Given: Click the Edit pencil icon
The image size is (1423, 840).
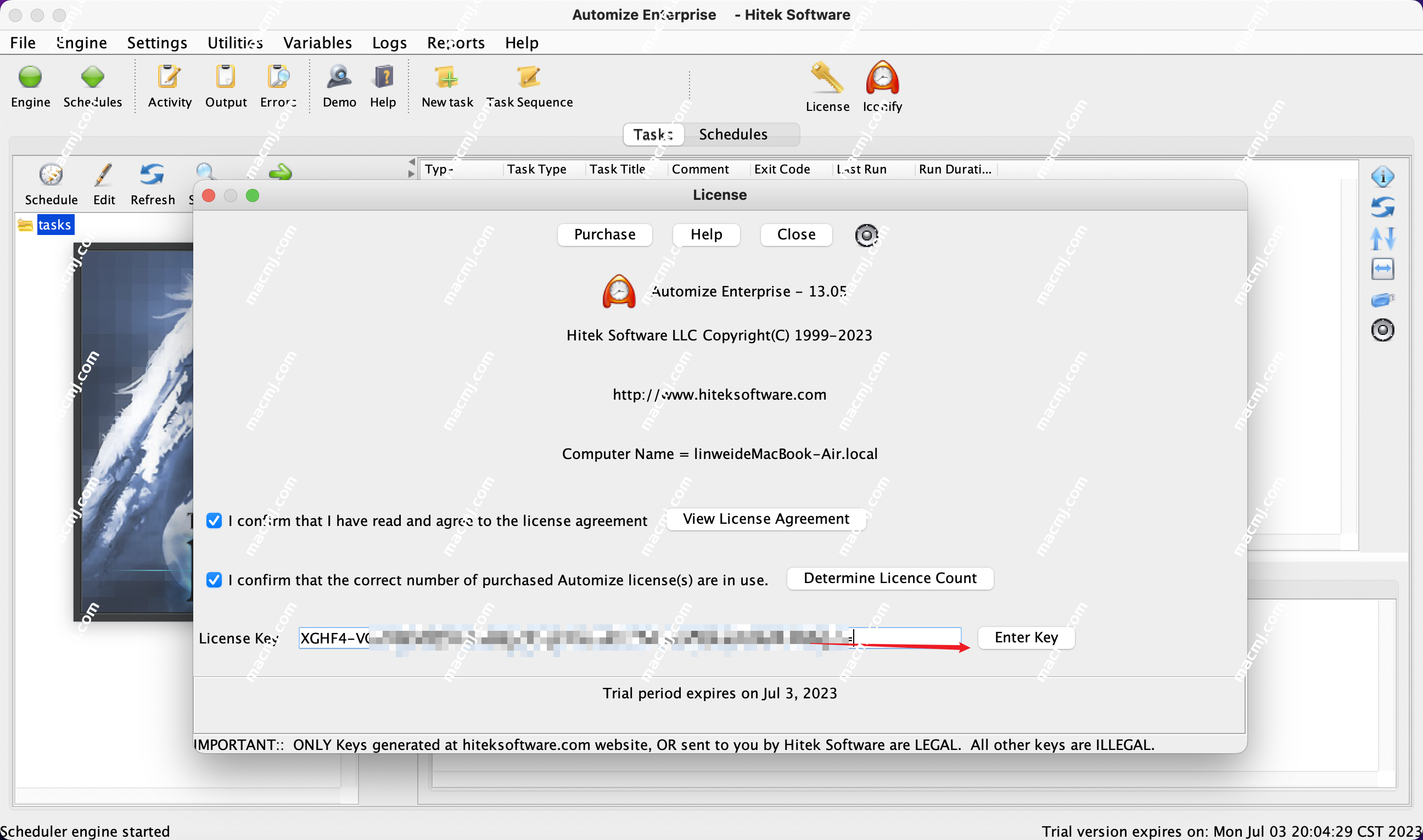Looking at the screenshot, I should (104, 175).
